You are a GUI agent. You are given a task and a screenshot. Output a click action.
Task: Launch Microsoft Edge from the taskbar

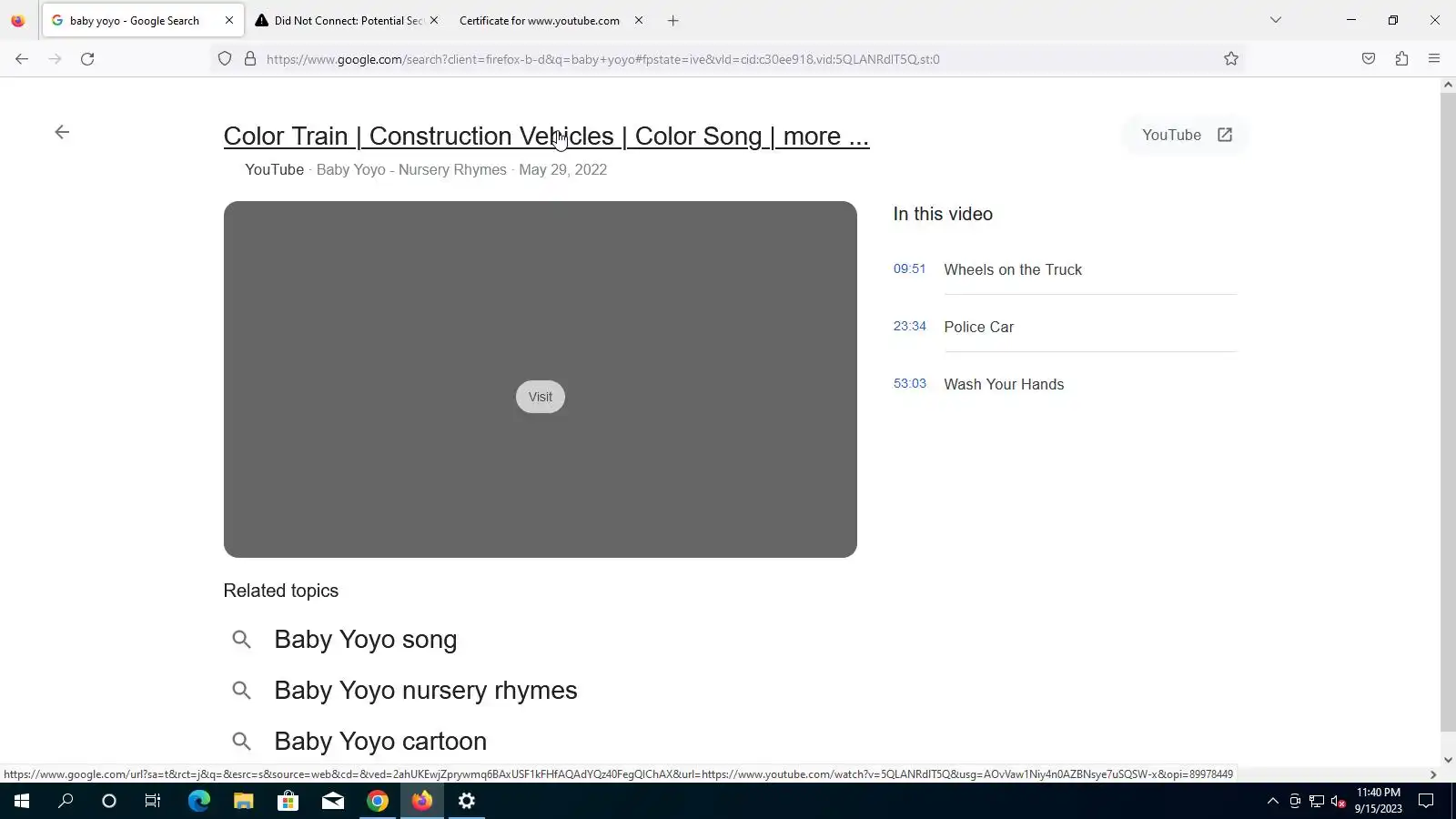click(198, 801)
